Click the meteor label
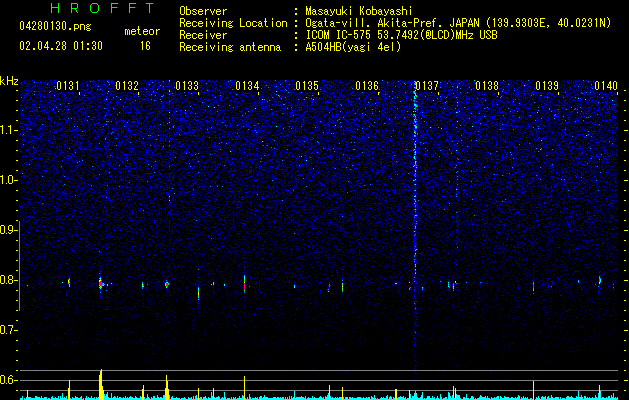Viewport: 629px width, 400px height. (x=142, y=31)
